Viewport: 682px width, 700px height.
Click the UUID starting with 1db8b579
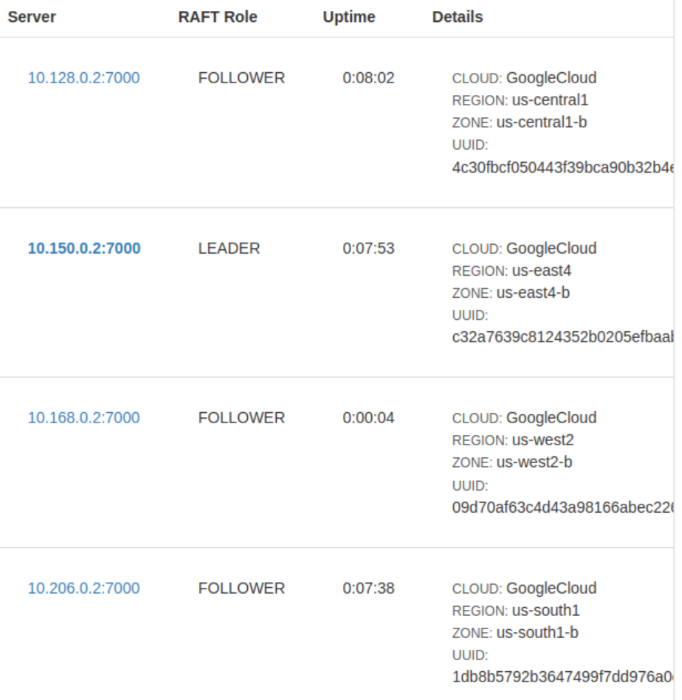[562, 677]
